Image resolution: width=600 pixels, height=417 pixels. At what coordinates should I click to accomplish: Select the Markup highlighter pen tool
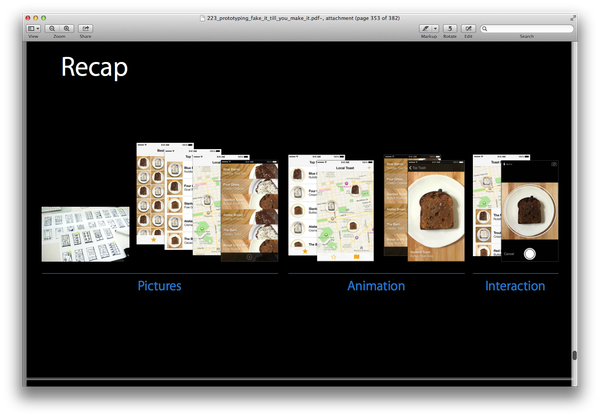(426, 28)
